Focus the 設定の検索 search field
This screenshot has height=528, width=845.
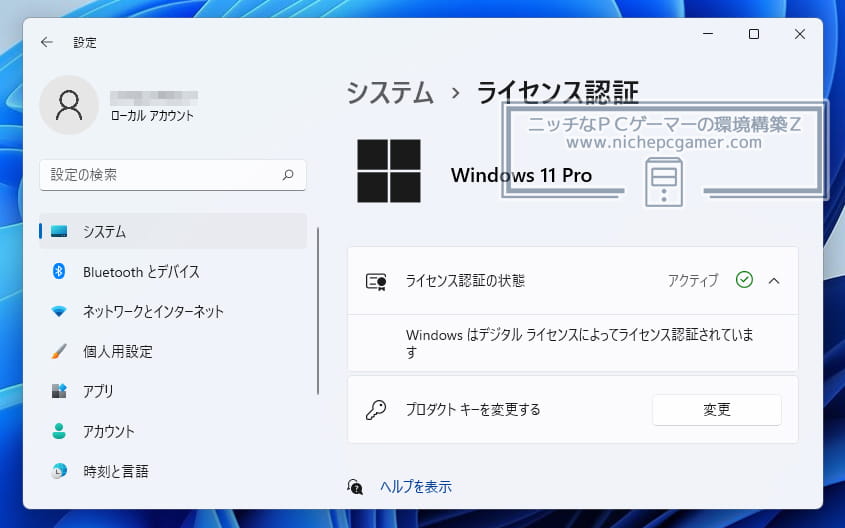pos(172,175)
